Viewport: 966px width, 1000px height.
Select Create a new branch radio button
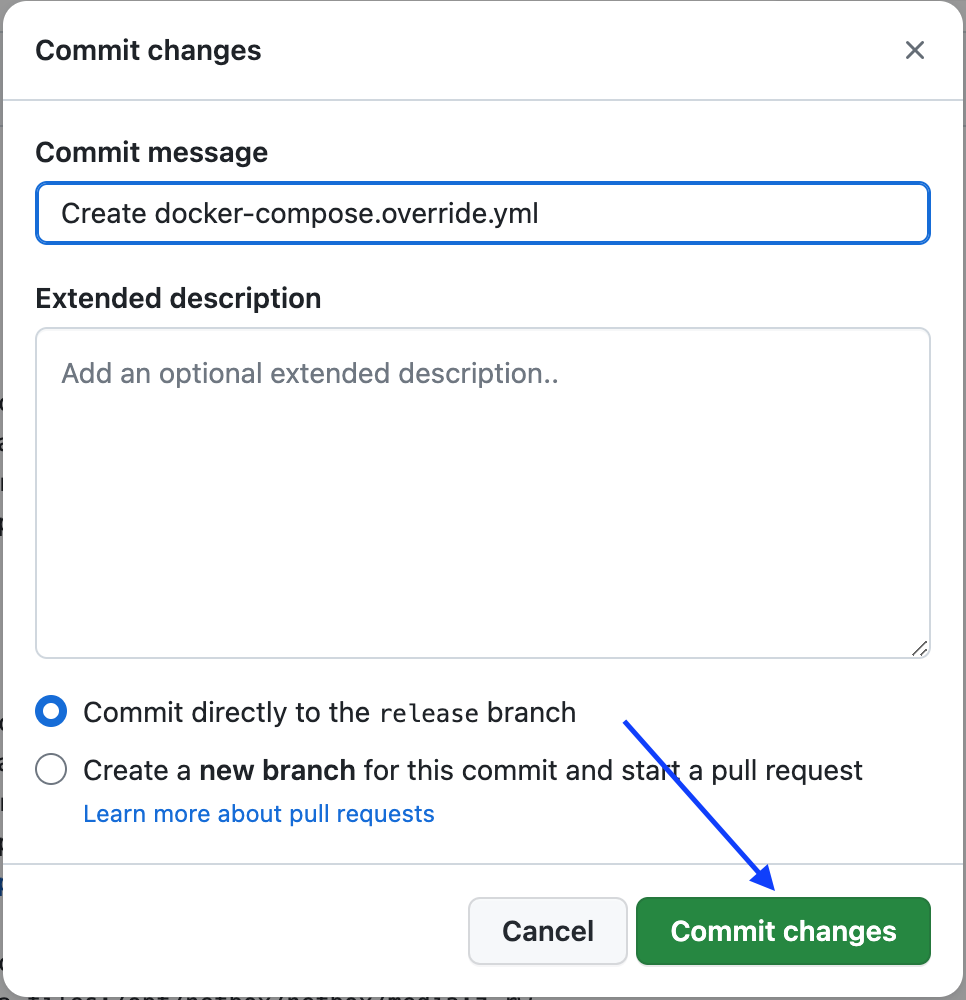pyautogui.click(x=51, y=770)
